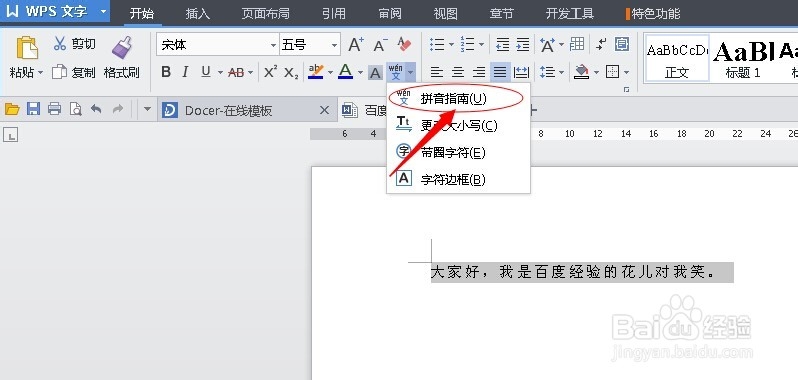This screenshot has width=798, height=380.
Task: Click the Copy (复制) button
Action: pyautogui.click(x=74, y=72)
